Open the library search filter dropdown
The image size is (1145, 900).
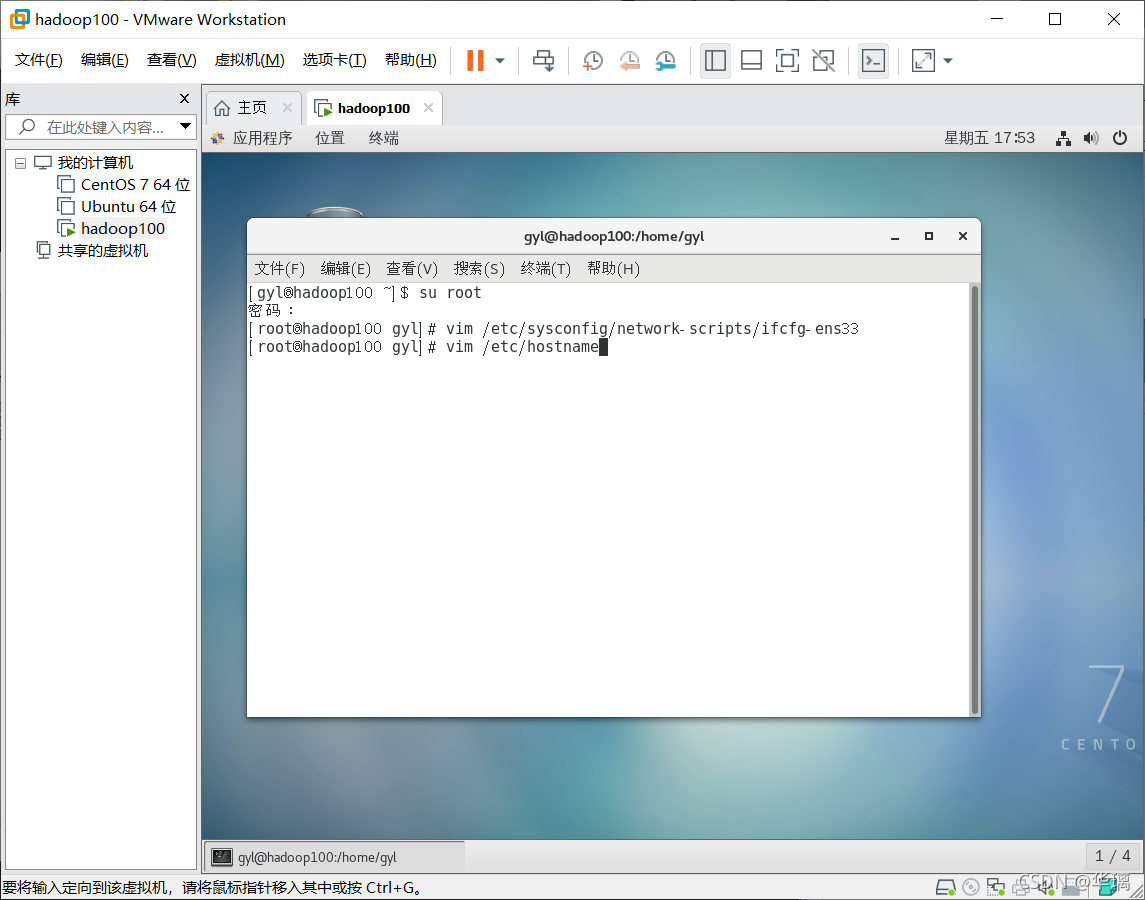(x=185, y=127)
